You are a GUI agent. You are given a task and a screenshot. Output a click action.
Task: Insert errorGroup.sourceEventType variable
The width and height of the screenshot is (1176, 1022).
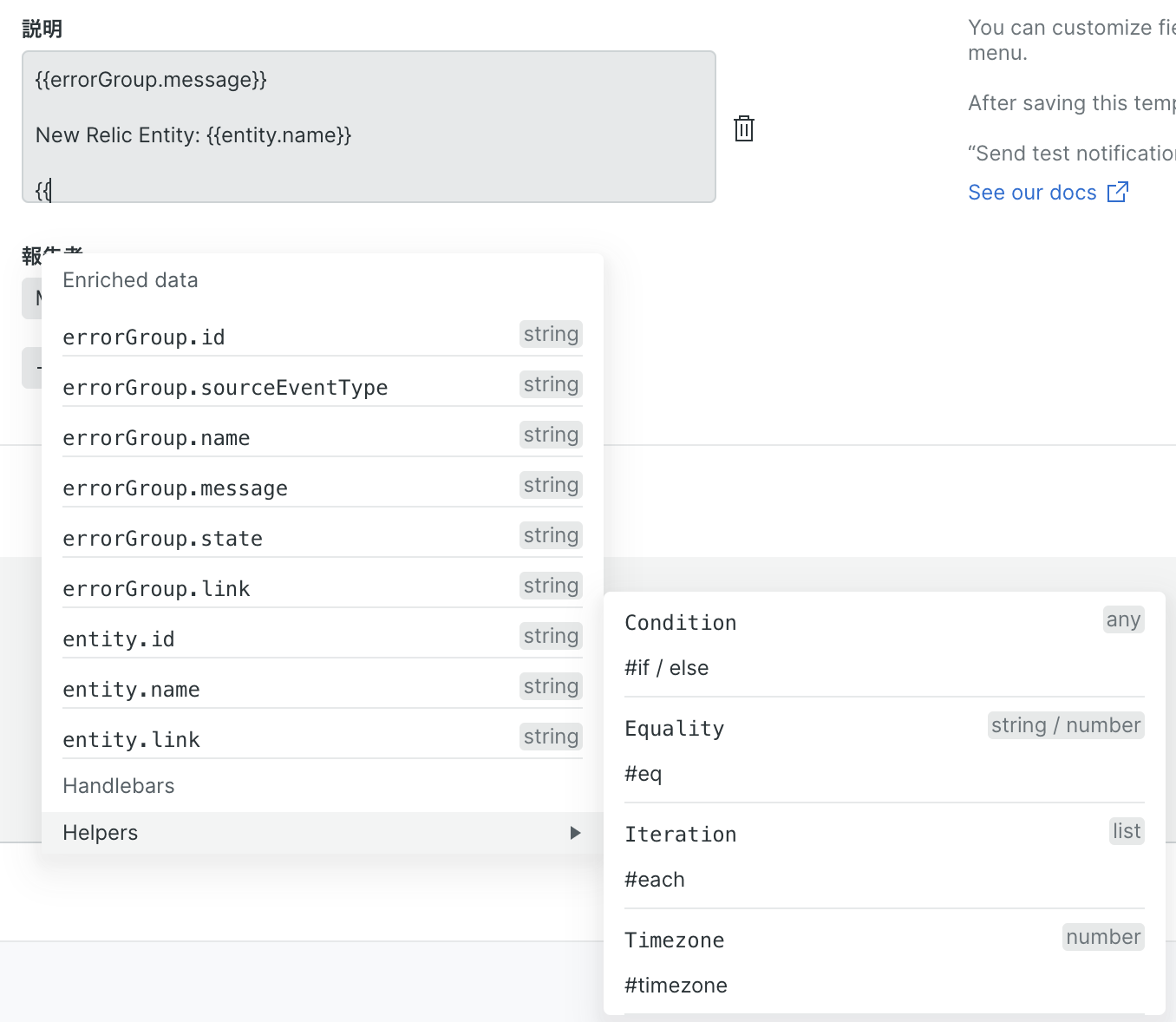coord(225,388)
